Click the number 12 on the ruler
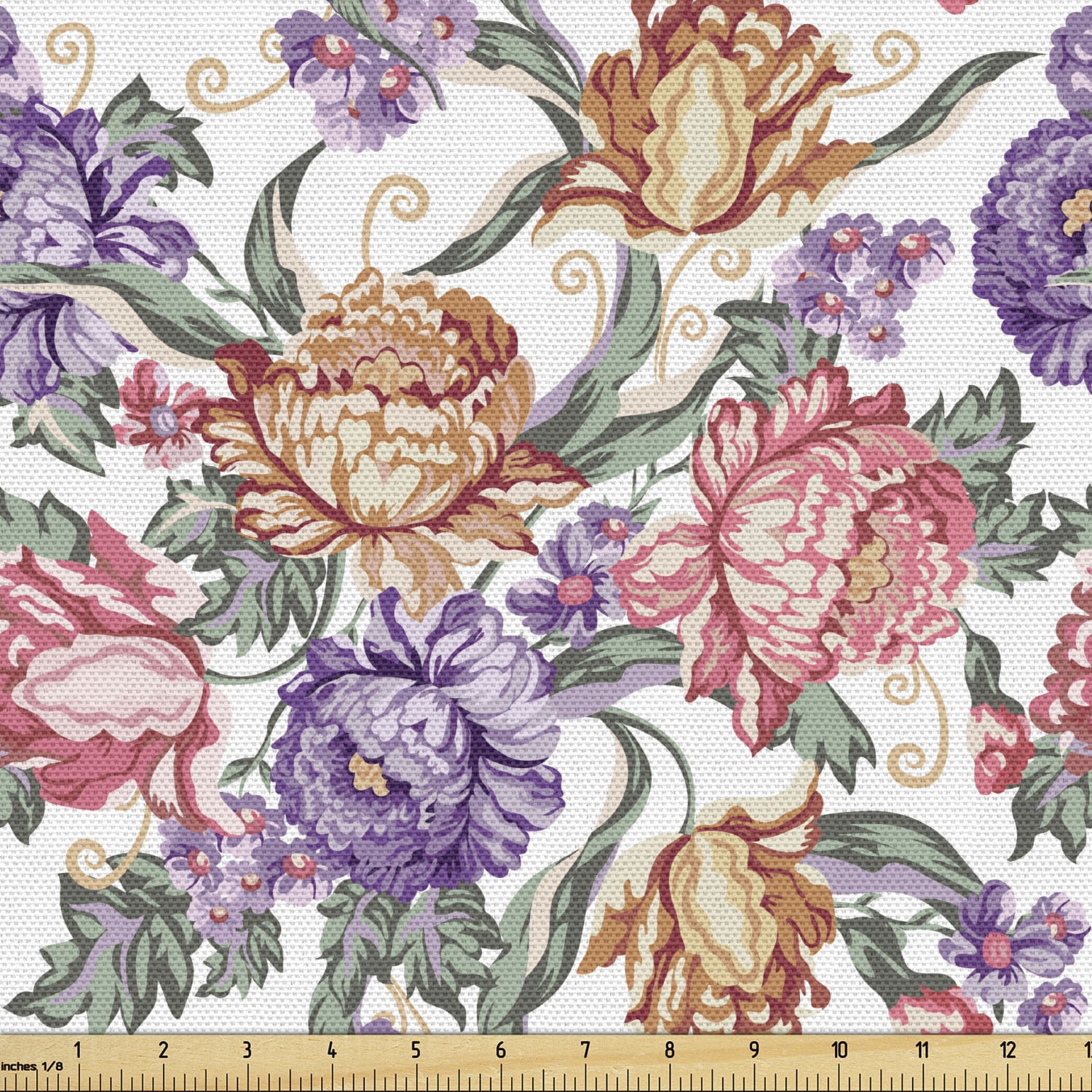The image size is (1092, 1092). [1007, 1050]
